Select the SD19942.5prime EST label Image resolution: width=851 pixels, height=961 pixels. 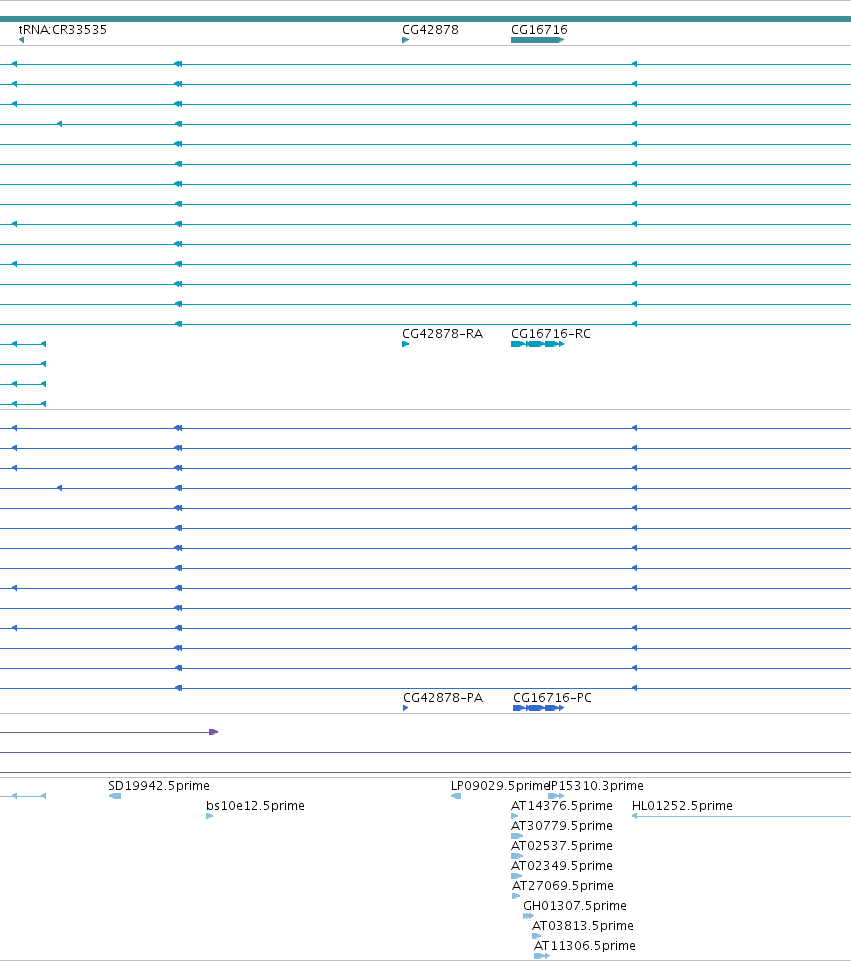coord(159,786)
